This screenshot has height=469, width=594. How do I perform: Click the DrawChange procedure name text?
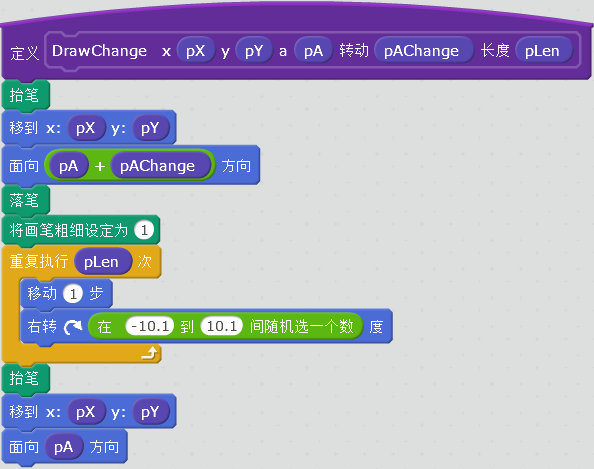99,51
